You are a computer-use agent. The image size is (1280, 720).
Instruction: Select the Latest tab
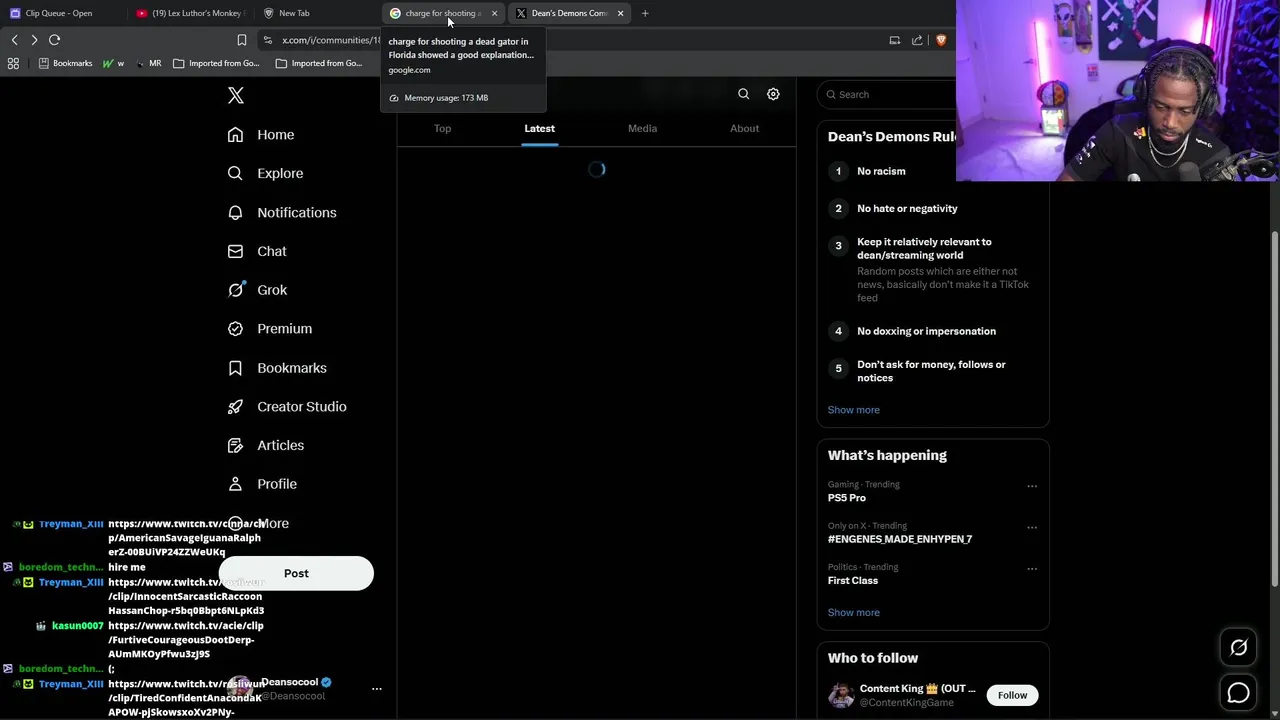pyautogui.click(x=539, y=128)
